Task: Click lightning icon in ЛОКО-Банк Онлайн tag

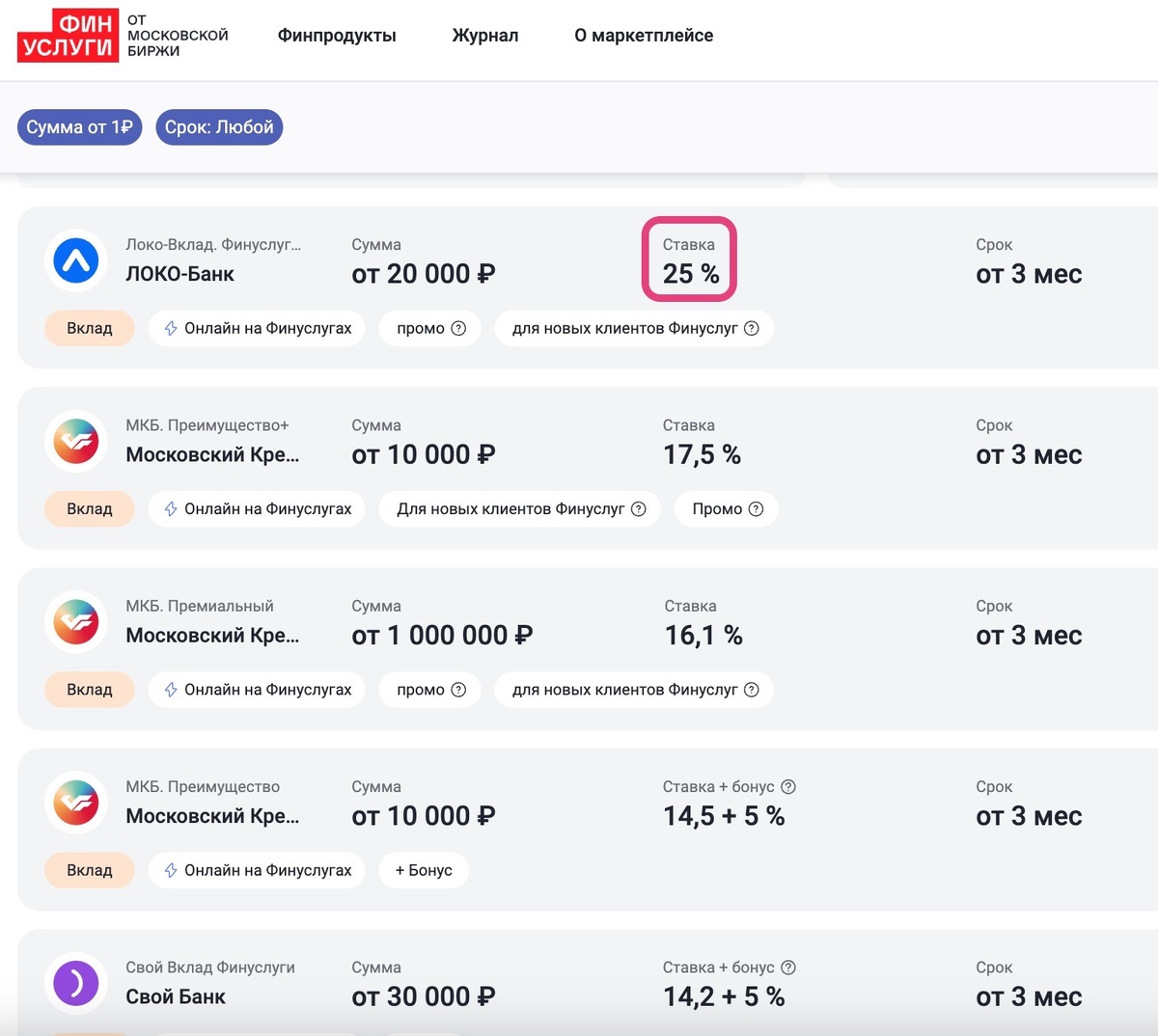Action: [171, 328]
